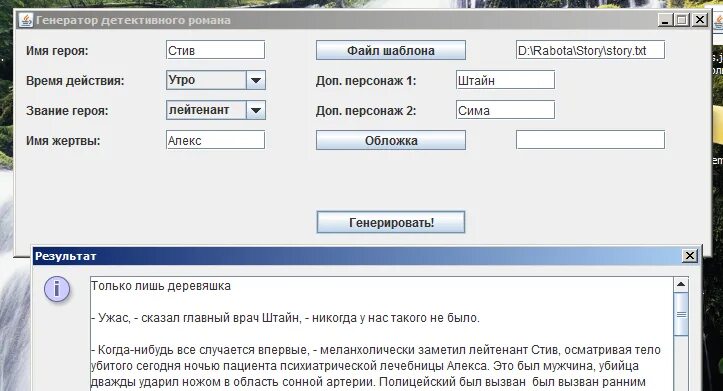Screen dimensions: 723x391
Task: Click inside the generated story text area
Action: 382,334
